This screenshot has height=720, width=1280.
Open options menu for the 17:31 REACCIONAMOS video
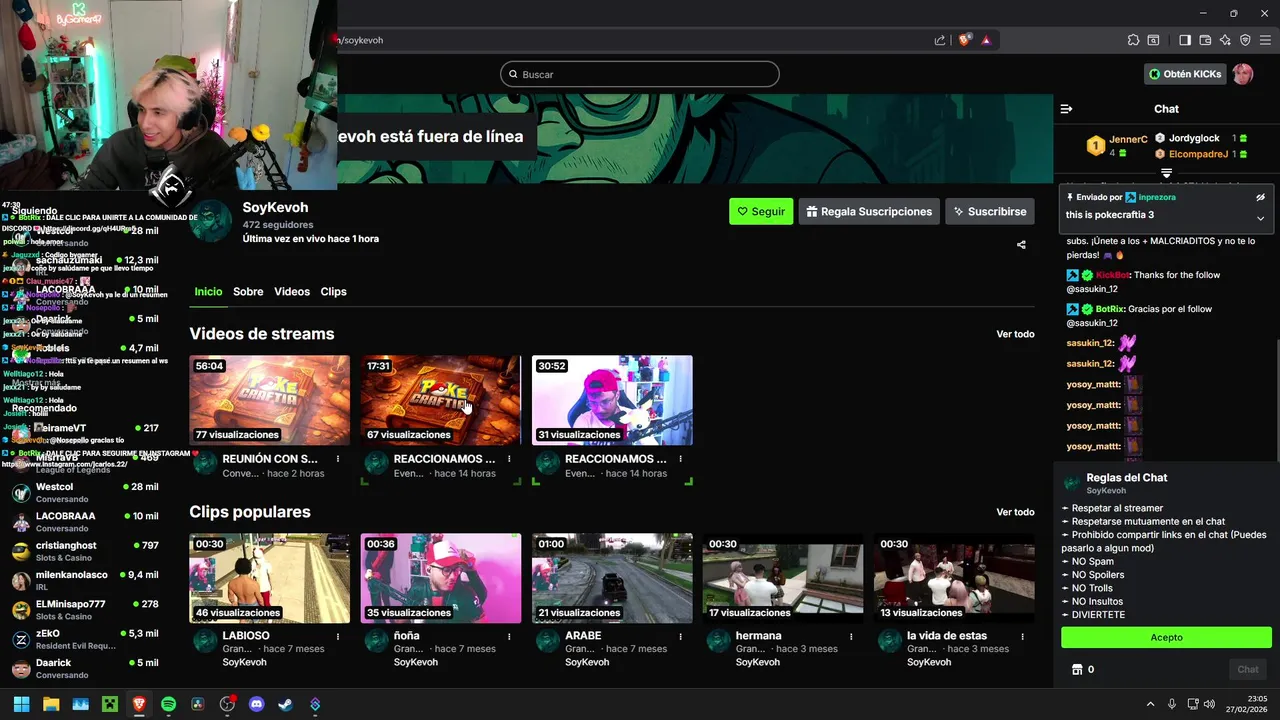point(509,459)
